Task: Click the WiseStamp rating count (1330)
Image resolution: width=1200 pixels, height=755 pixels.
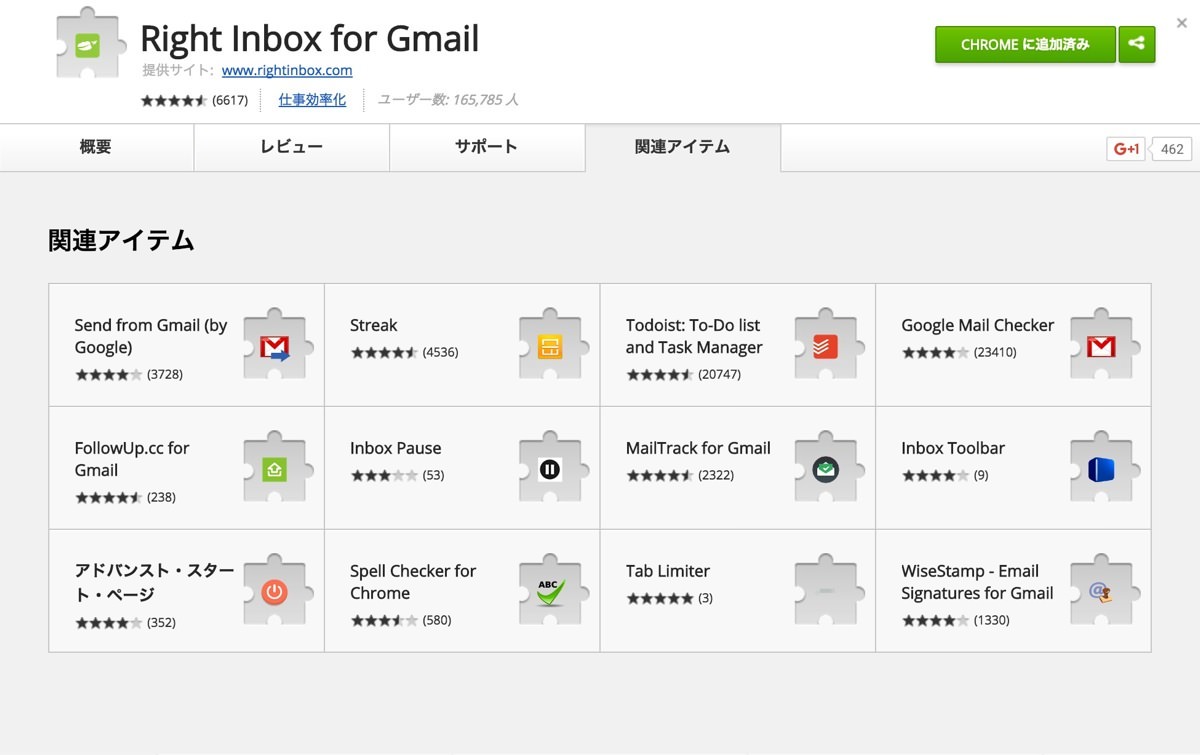Action: [991, 620]
